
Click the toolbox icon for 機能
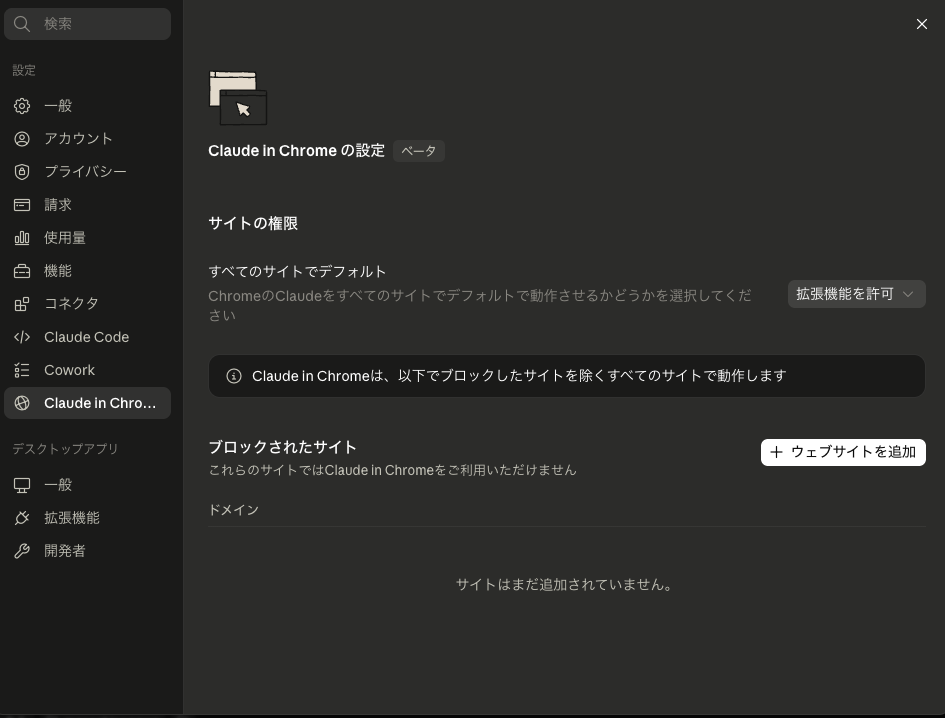(22, 271)
